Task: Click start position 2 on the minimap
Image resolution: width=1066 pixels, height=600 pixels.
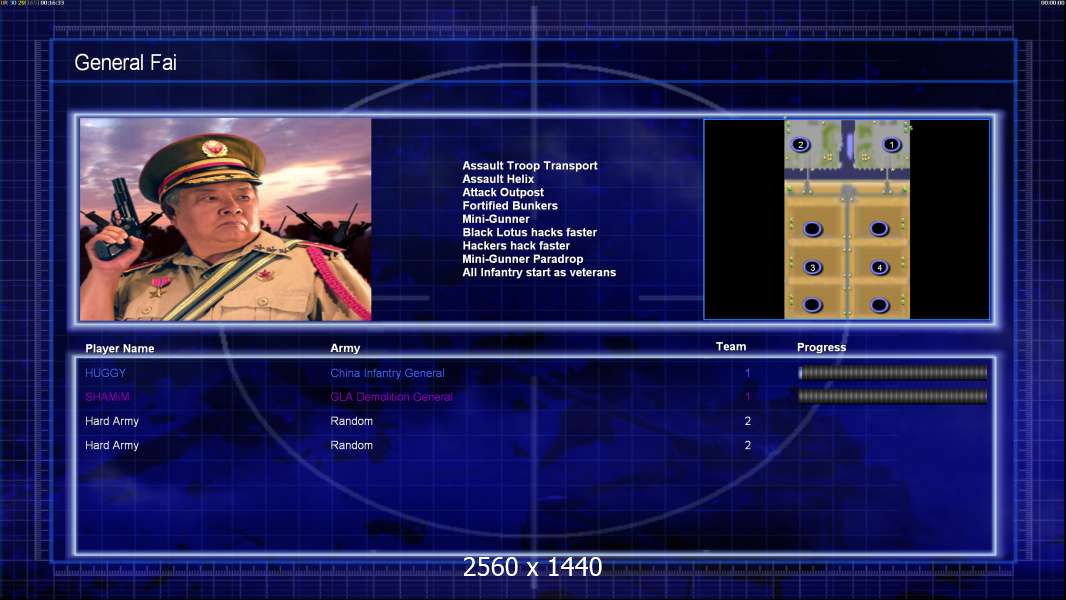Action: tap(801, 145)
